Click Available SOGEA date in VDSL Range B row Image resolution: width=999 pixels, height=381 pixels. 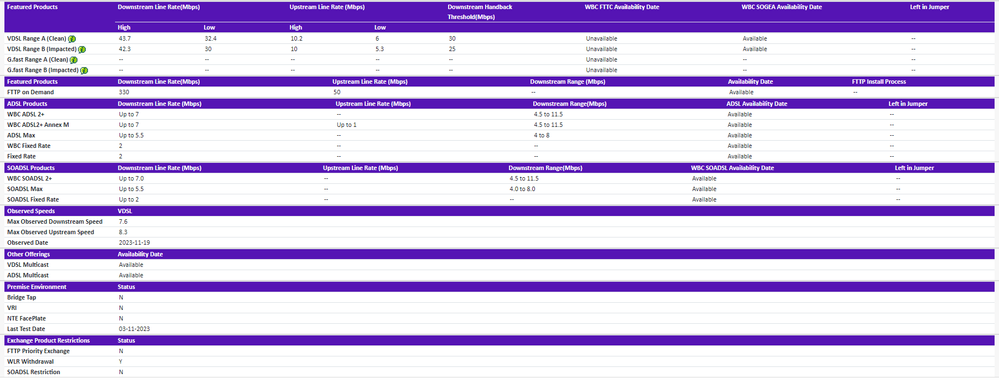[x=754, y=49]
